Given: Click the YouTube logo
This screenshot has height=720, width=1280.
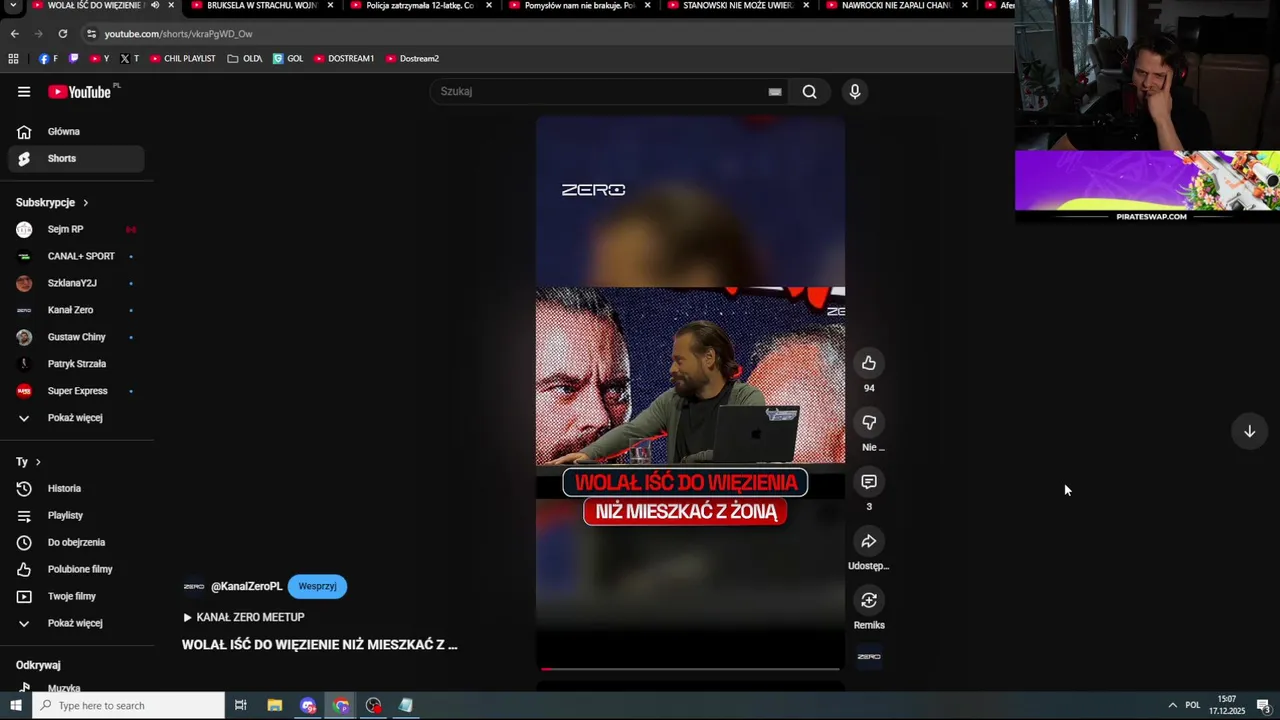Looking at the screenshot, I should 79,92.
